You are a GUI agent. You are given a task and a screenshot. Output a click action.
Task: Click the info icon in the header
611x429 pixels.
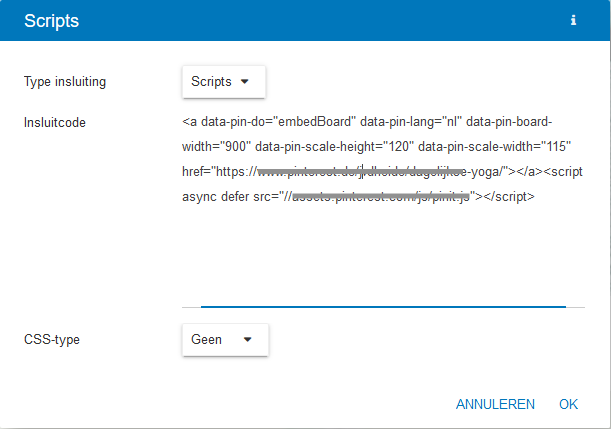pos(573,20)
